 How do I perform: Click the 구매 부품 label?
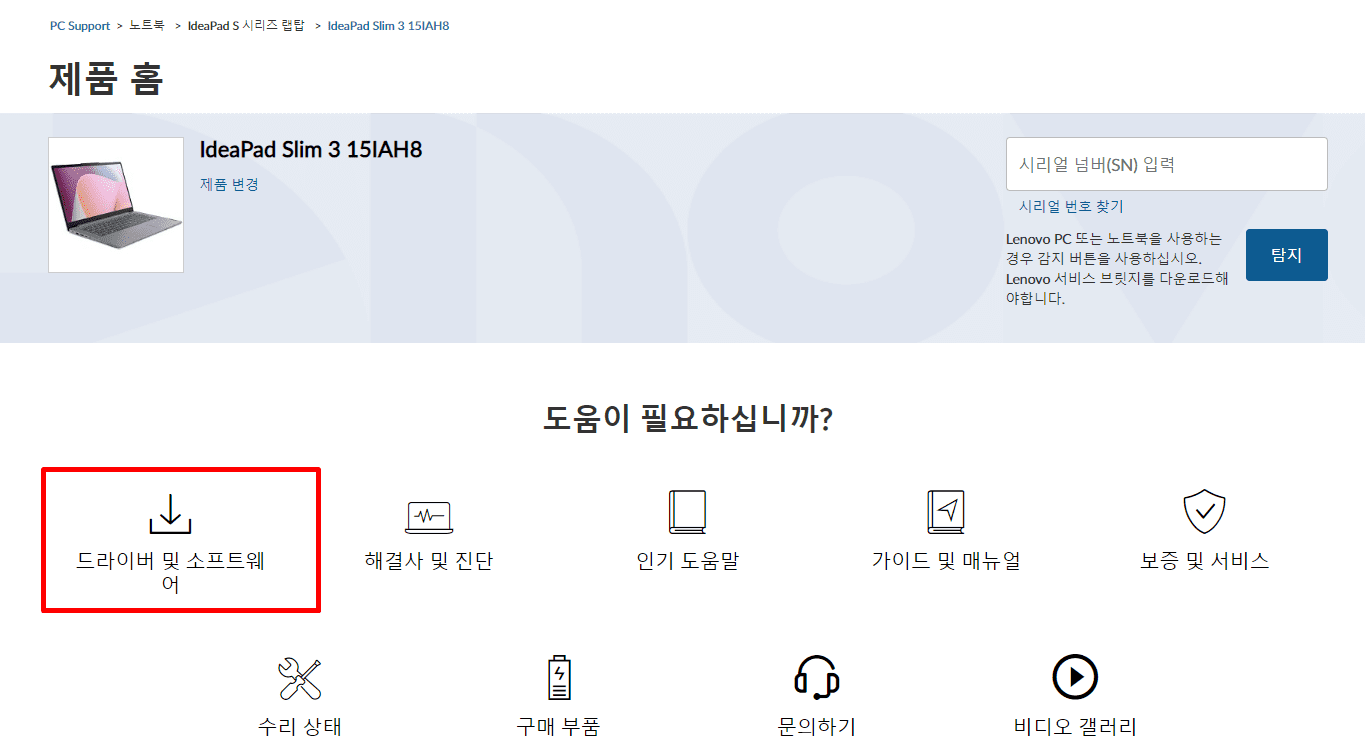pyautogui.click(x=558, y=727)
